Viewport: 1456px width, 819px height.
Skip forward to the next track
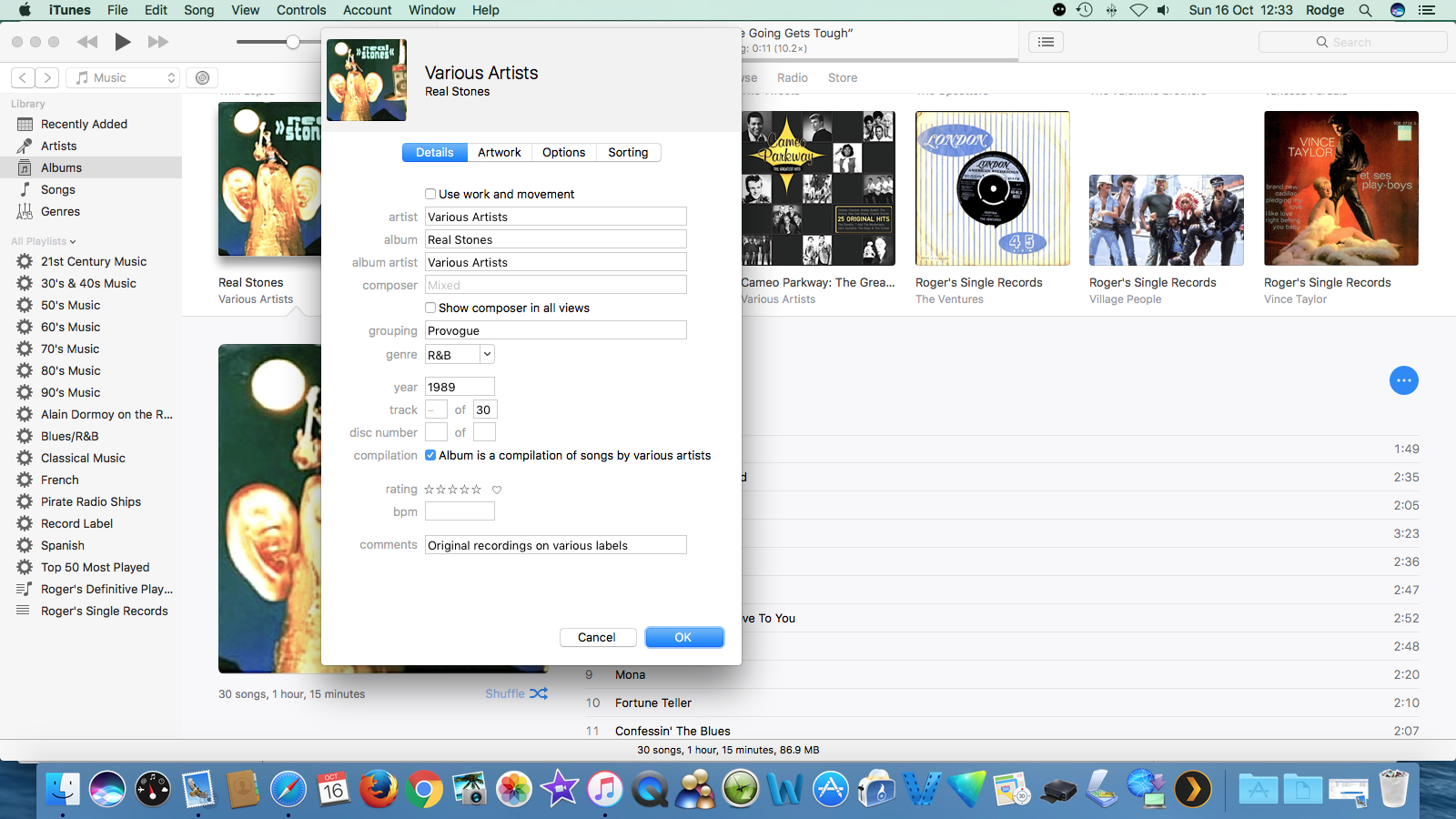click(x=158, y=42)
